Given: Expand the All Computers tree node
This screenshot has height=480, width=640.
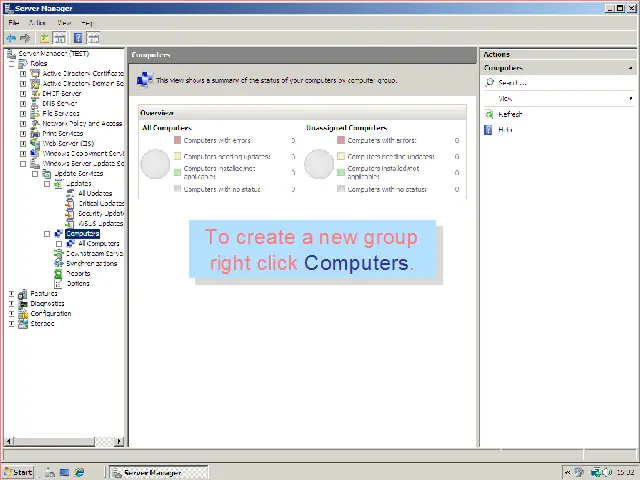Looking at the screenshot, I should pos(59,244).
